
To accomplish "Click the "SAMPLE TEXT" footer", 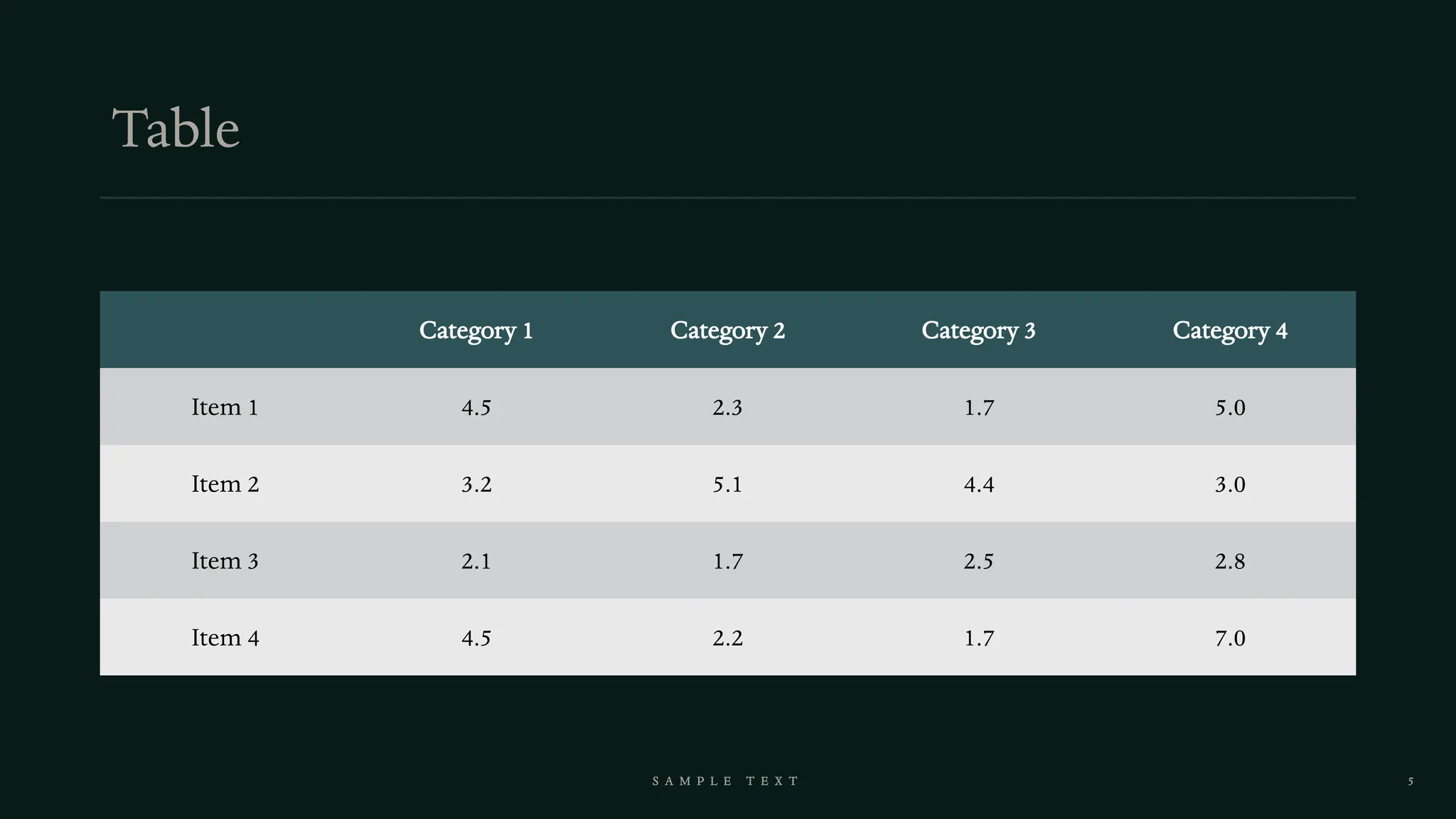I will coord(726,781).
